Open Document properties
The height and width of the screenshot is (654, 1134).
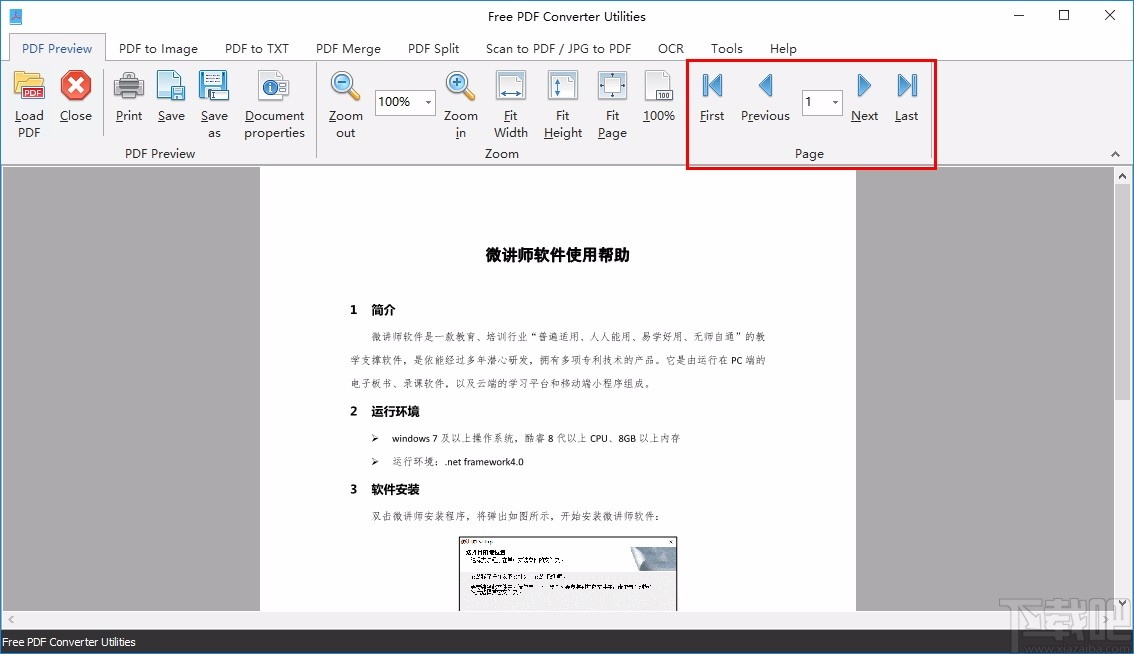[274, 86]
